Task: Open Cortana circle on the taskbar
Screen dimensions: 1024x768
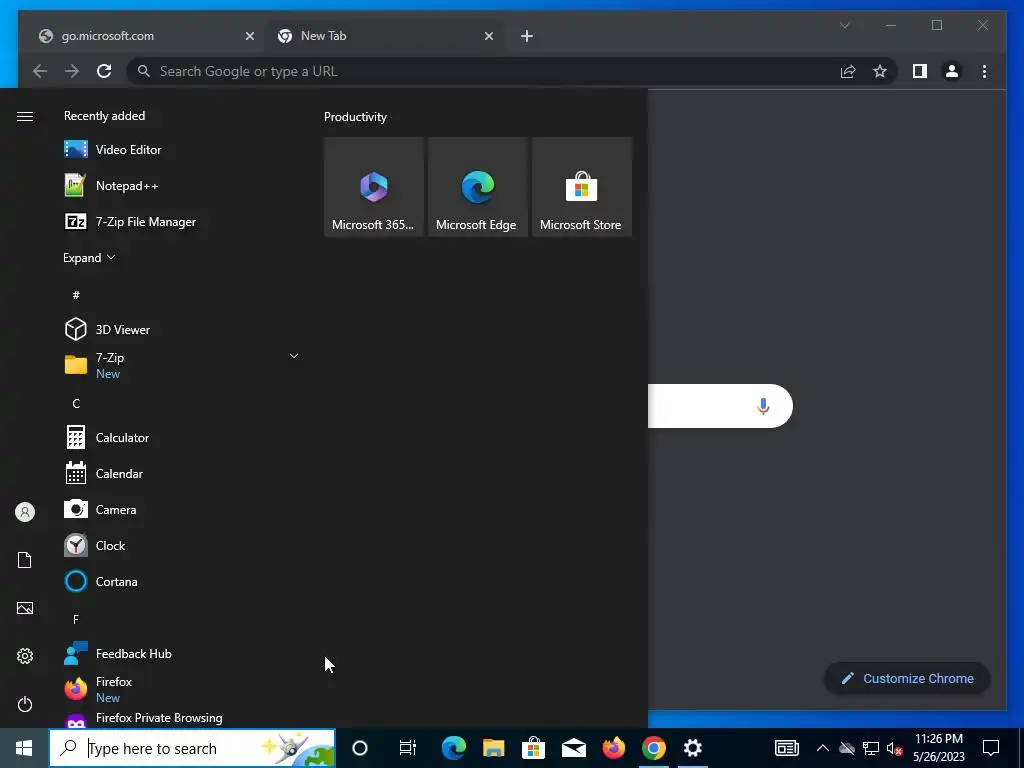Action: click(360, 748)
